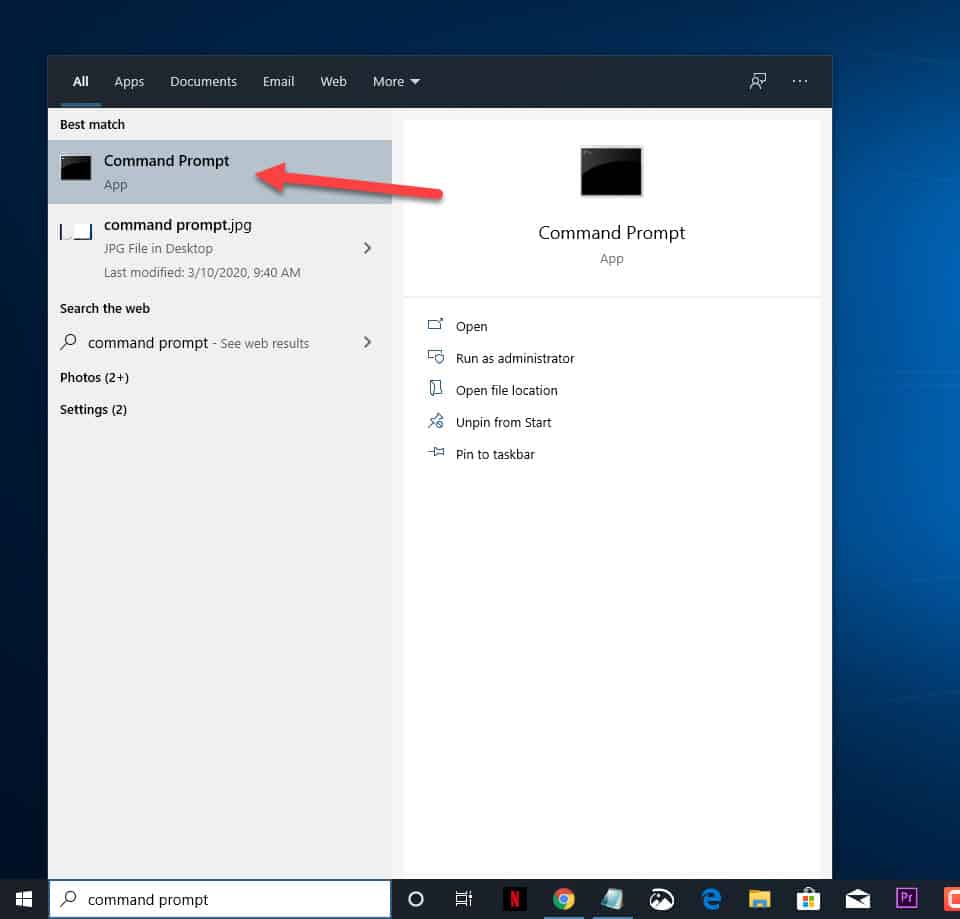Click the Unpin from Start icon

435,421
